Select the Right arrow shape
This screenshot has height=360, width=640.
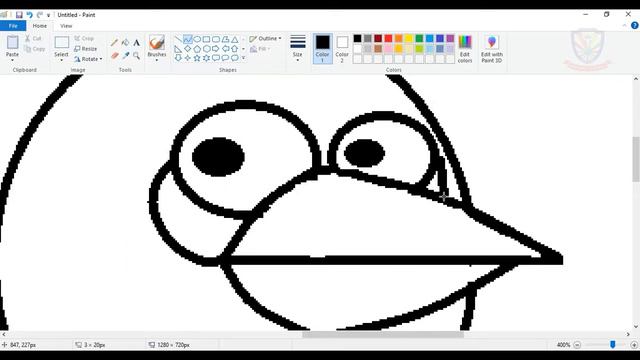point(216,49)
